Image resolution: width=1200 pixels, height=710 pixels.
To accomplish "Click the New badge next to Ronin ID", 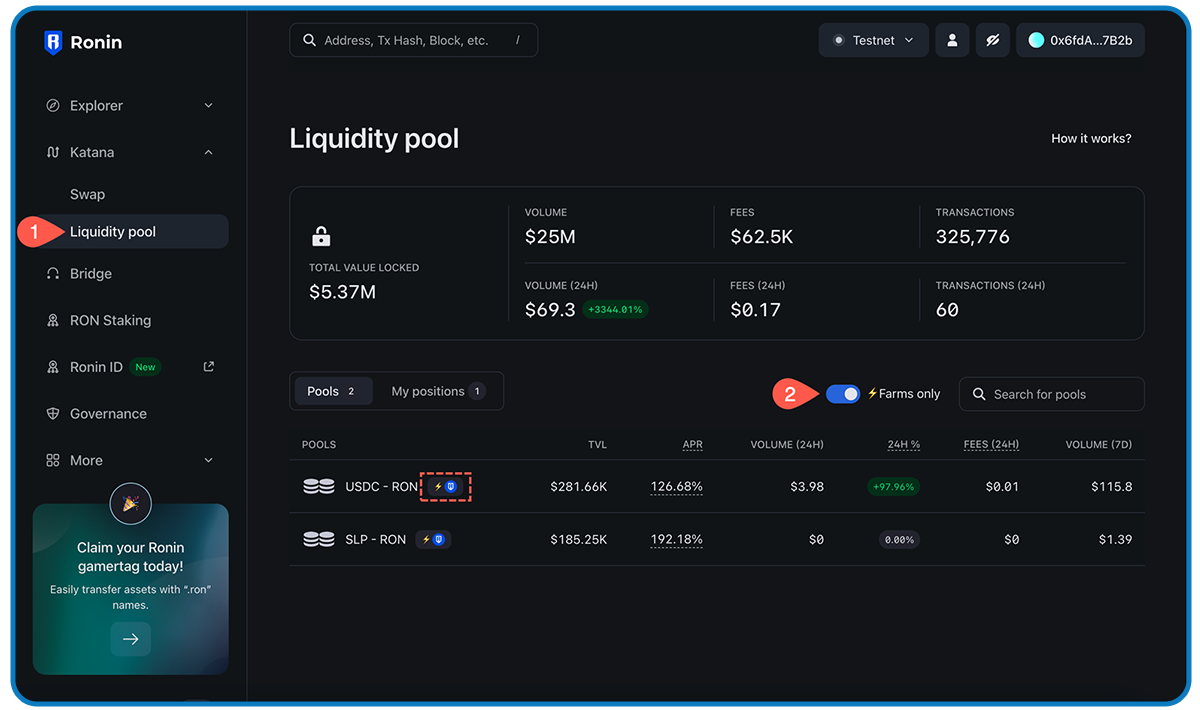I will pos(145,367).
